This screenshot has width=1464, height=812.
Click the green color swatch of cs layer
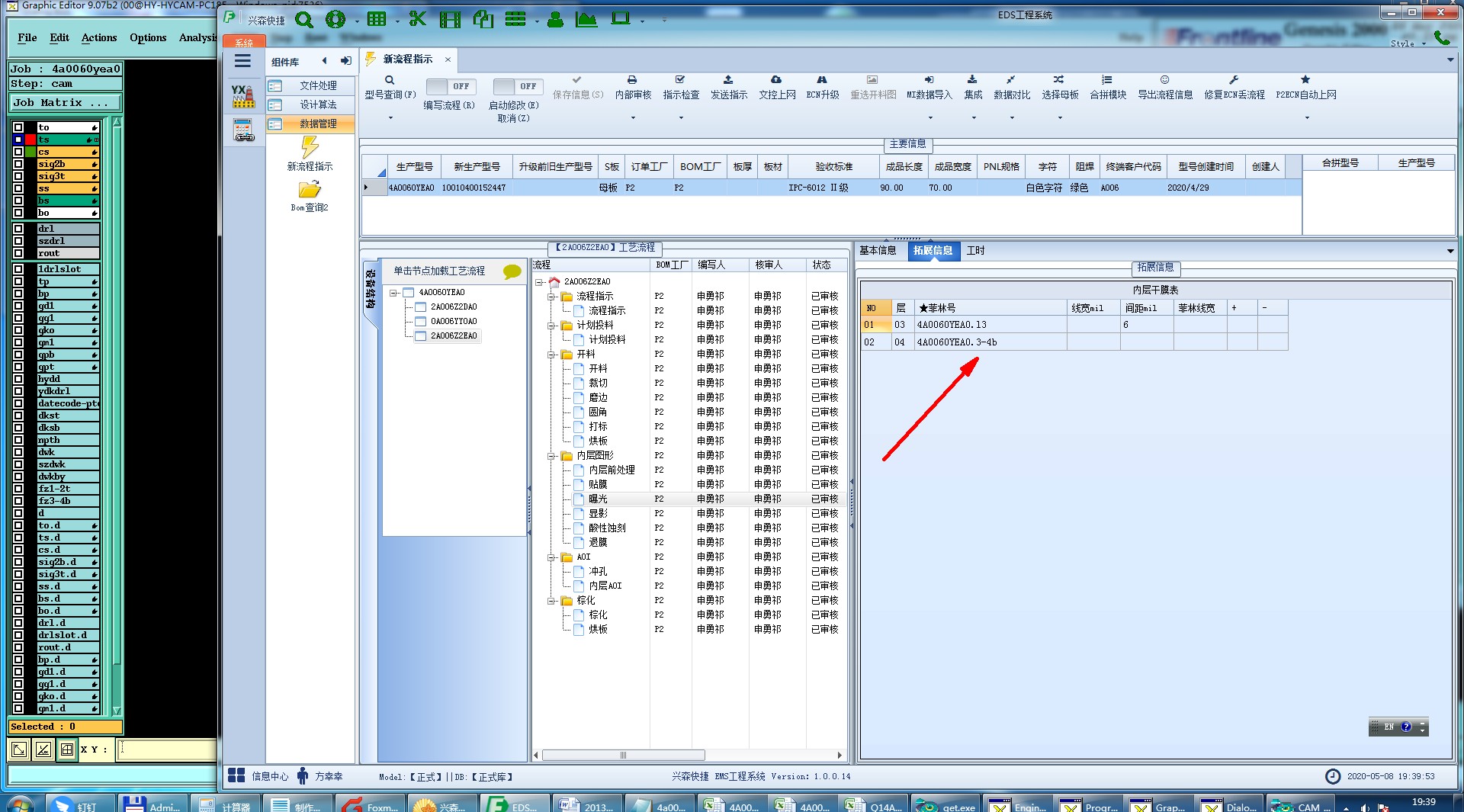(x=30, y=152)
